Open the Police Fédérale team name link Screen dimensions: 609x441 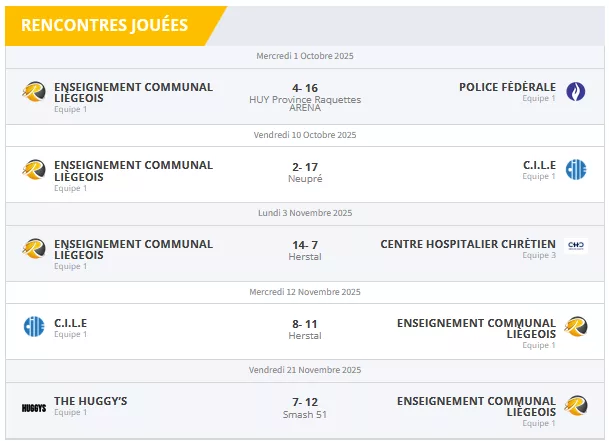pos(507,87)
